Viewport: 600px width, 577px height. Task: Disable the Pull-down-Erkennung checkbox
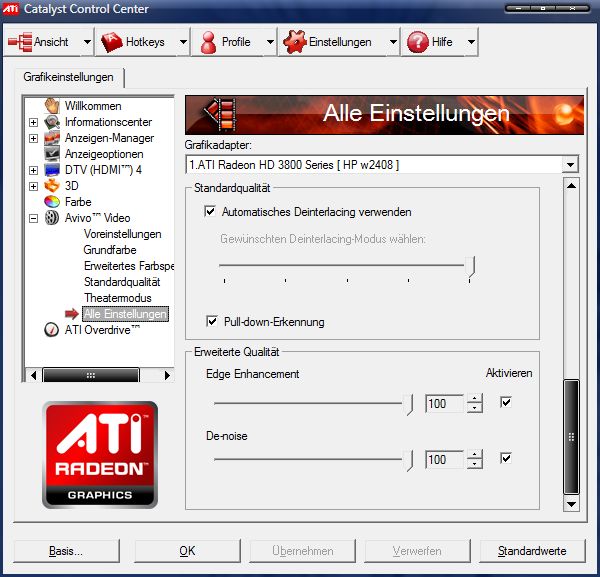(x=210, y=321)
